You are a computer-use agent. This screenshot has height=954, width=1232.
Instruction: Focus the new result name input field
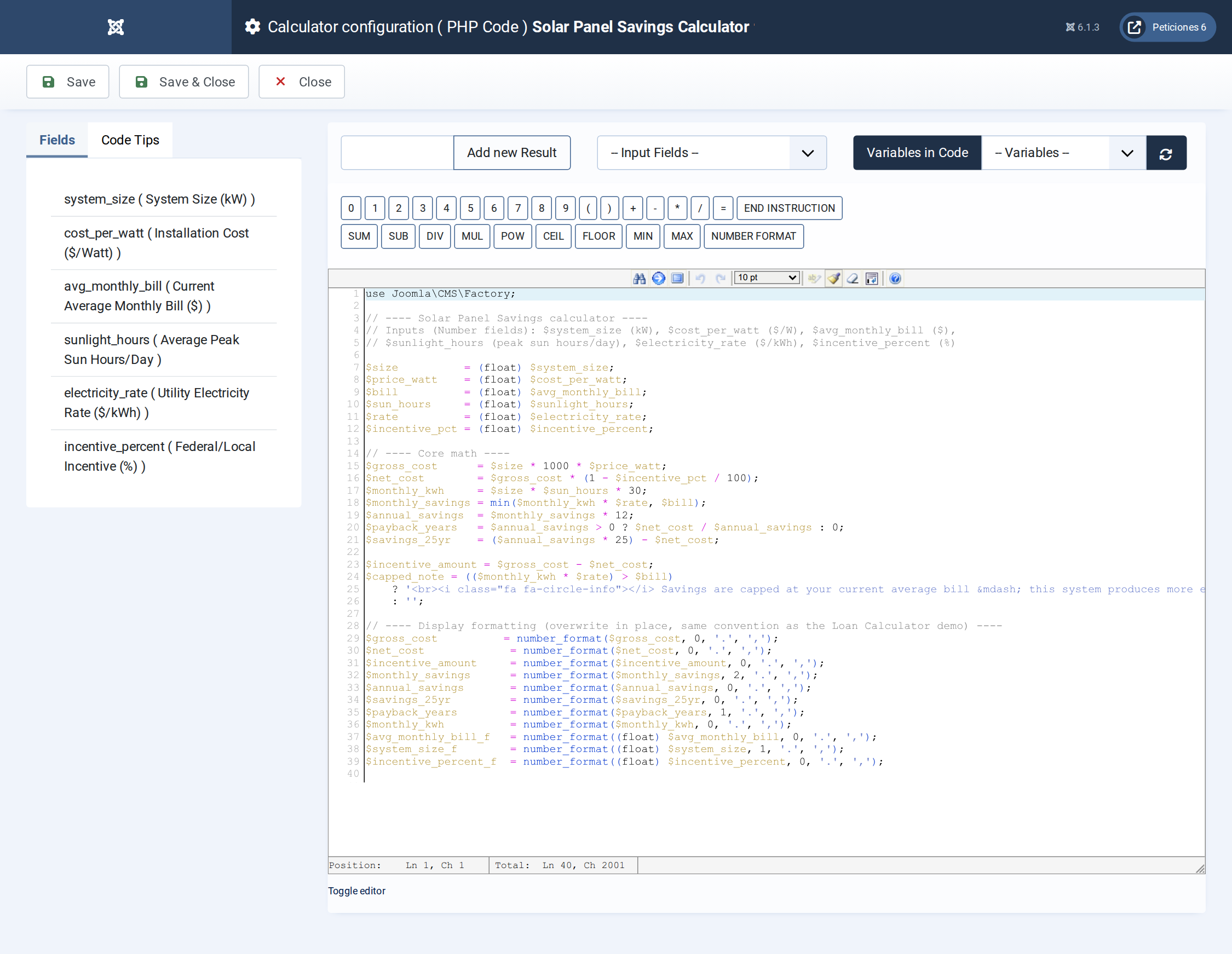[x=397, y=153]
